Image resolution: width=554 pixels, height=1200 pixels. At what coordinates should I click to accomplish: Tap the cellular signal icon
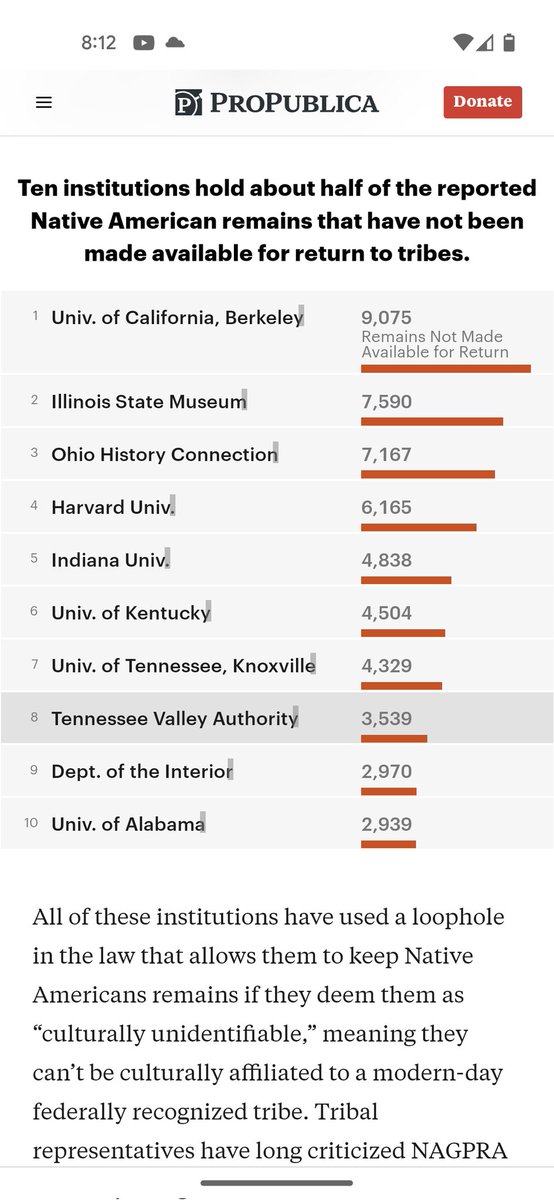pos(485,43)
